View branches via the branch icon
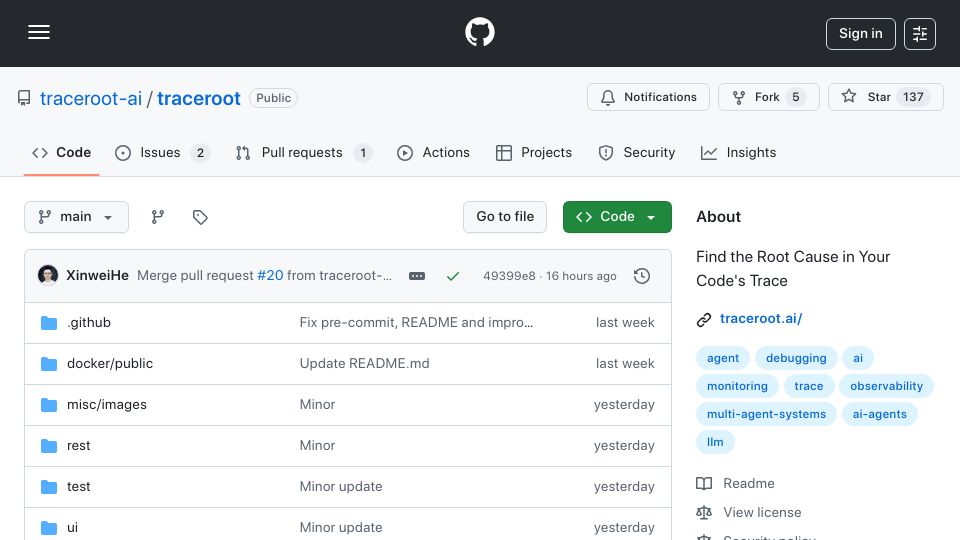Viewport: 960px width, 540px height. pos(157,217)
